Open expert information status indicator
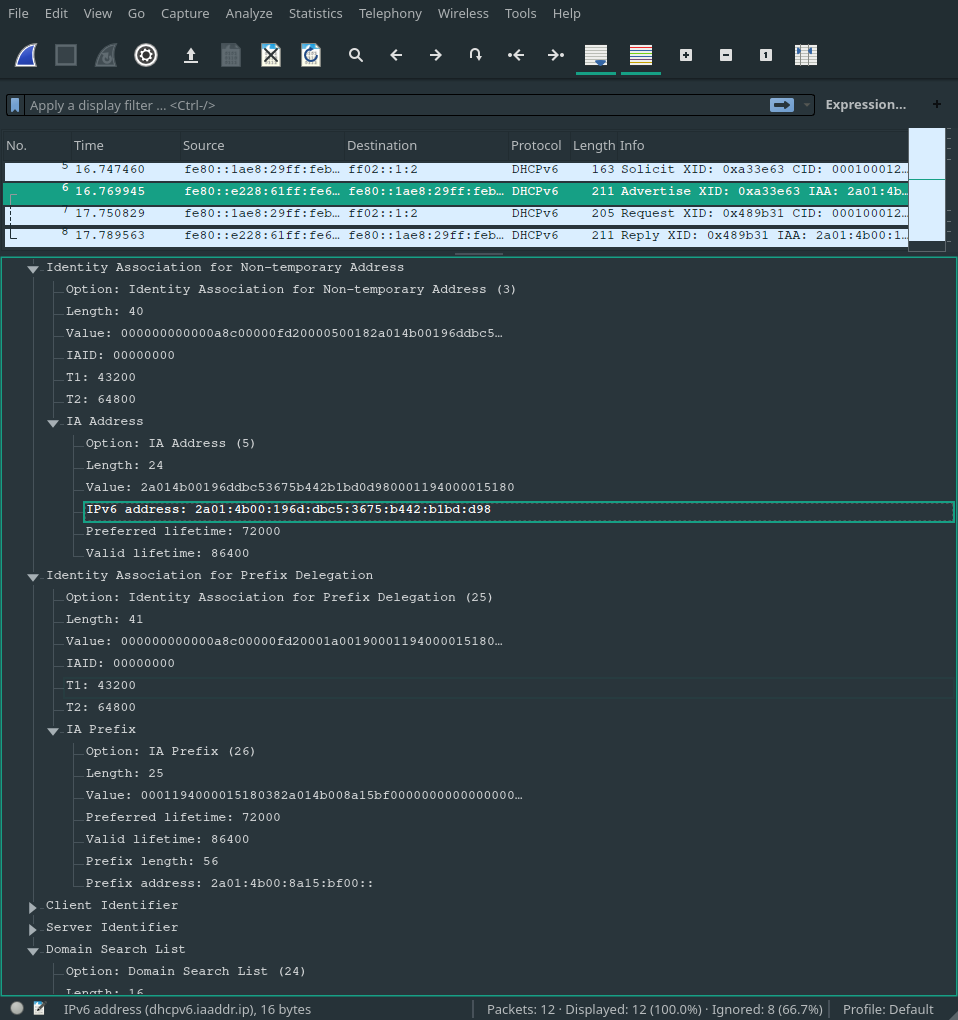Screen dimensions: 958x1020 coord(17,1008)
